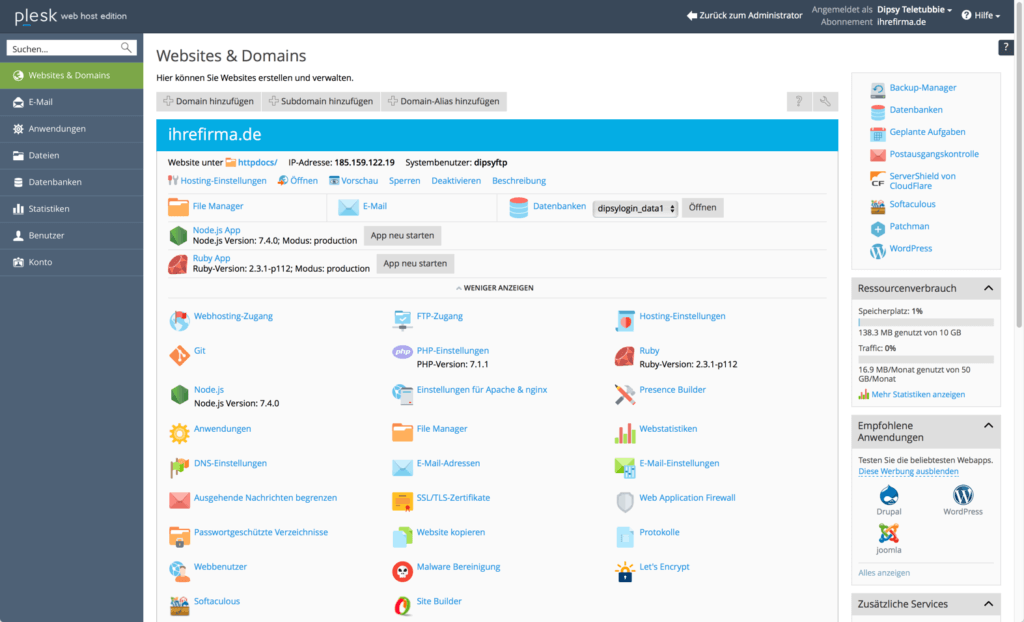Open the dipsylogin_data1 database dropdown

635,208
